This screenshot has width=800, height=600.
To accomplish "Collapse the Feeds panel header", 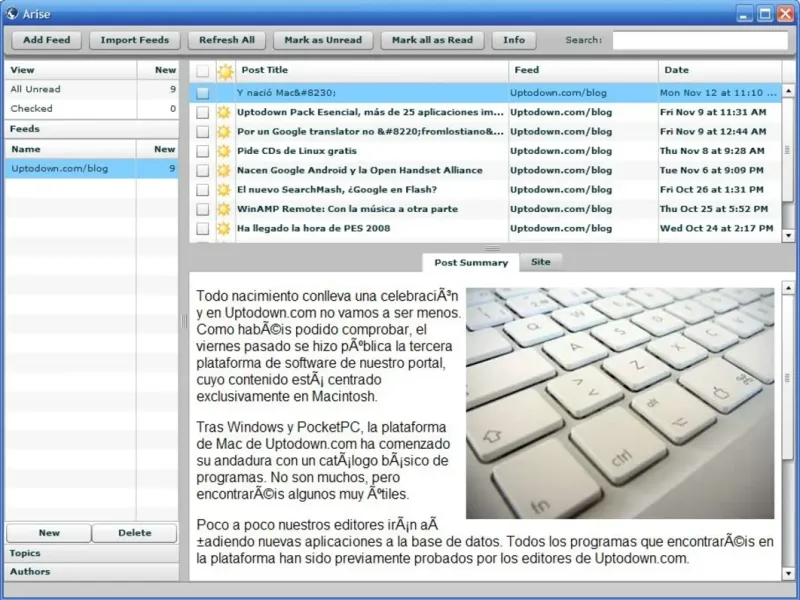I will pyautogui.click(x=91, y=129).
